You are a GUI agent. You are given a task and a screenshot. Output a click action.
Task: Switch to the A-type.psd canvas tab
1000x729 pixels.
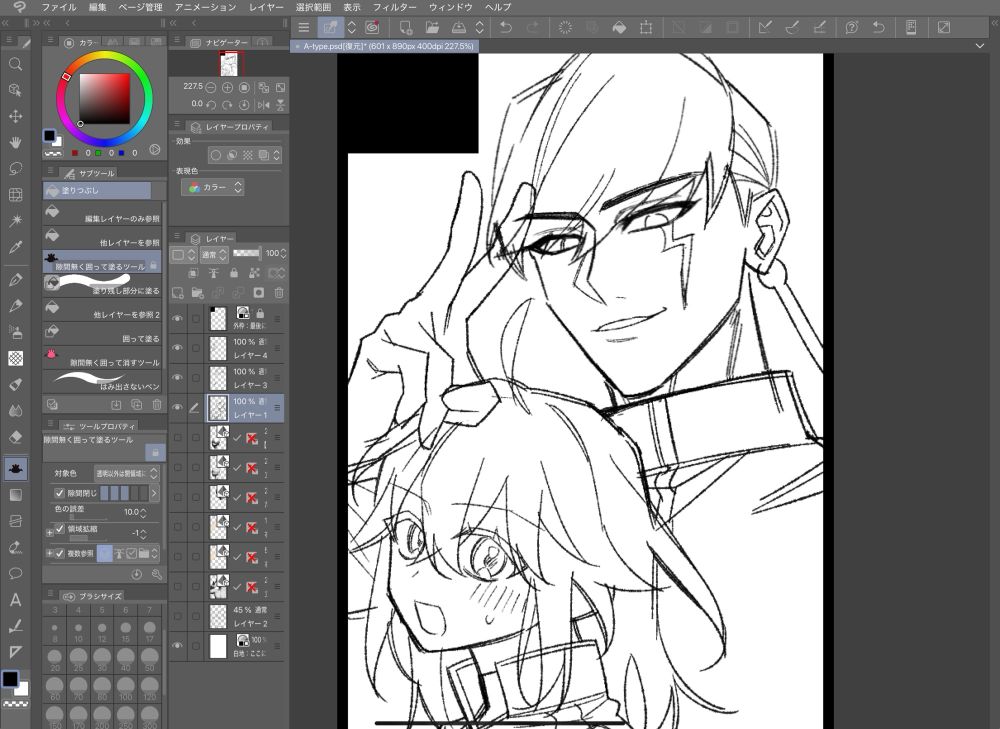pyautogui.click(x=385, y=46)
